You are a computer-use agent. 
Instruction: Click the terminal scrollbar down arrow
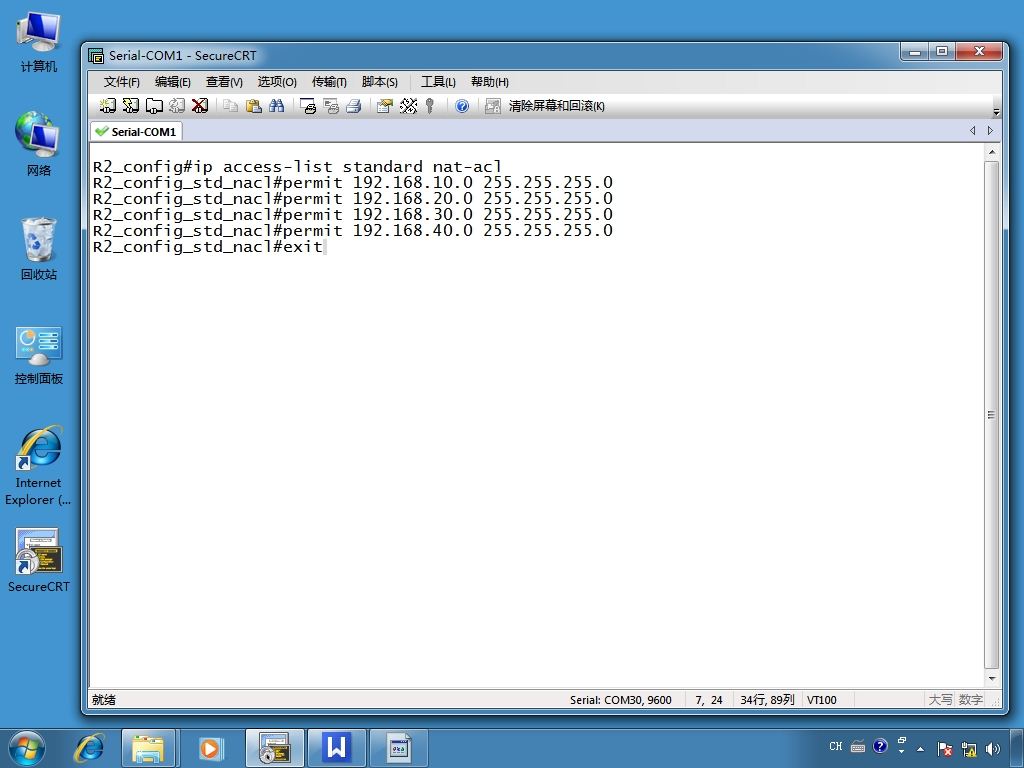click(991, 679)
